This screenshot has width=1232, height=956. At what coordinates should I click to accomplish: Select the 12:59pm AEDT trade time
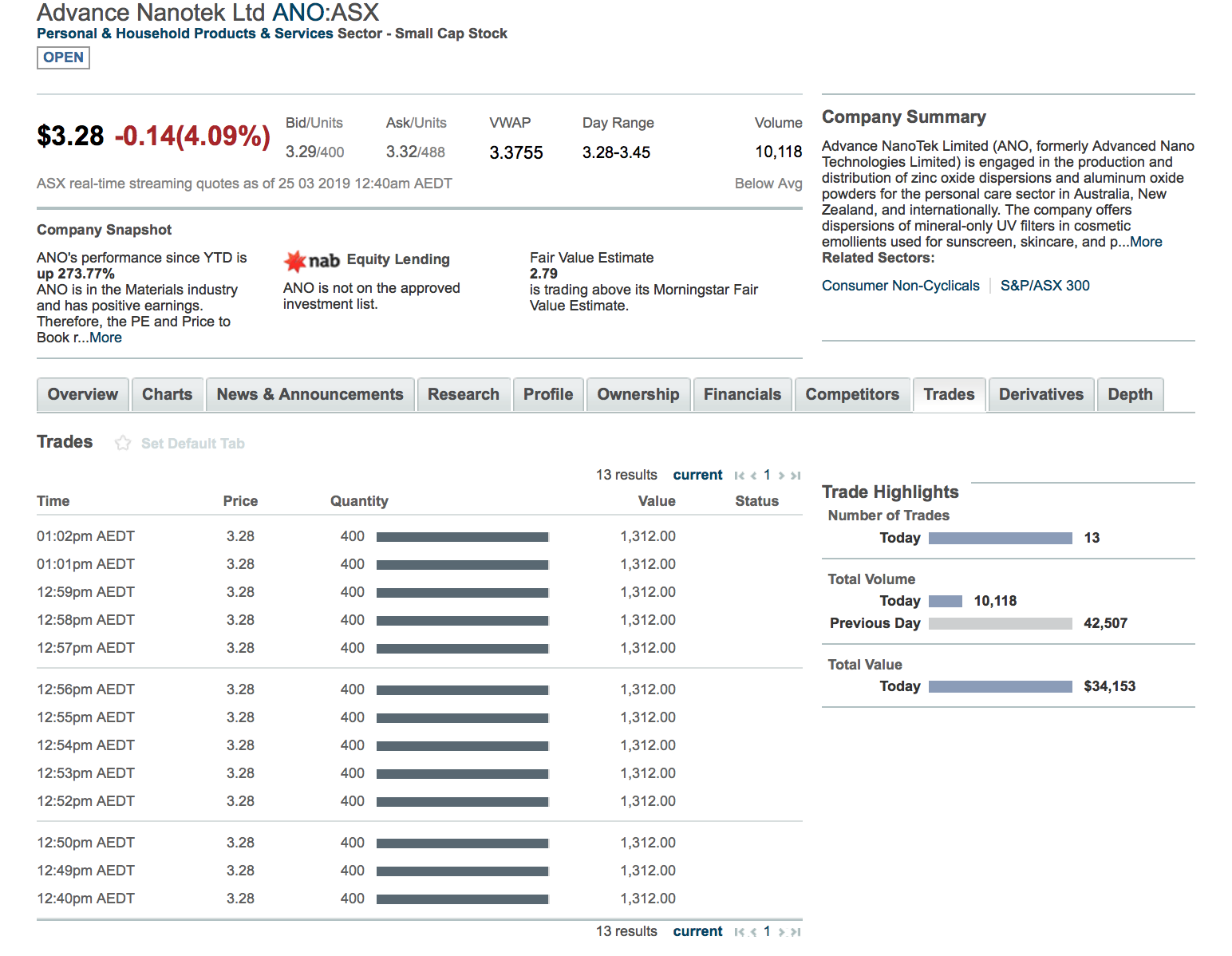point(85,592)
